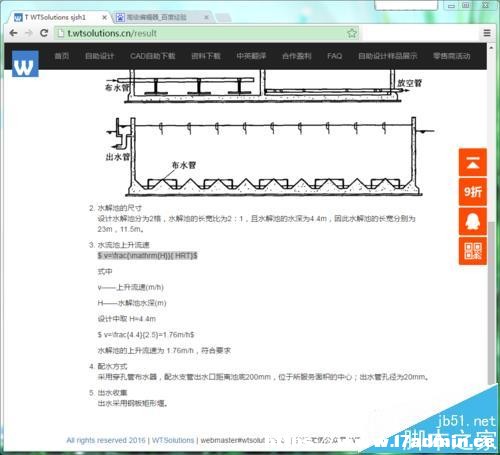
Task: Reload the page with refresh icon
Action: [44, 33]
